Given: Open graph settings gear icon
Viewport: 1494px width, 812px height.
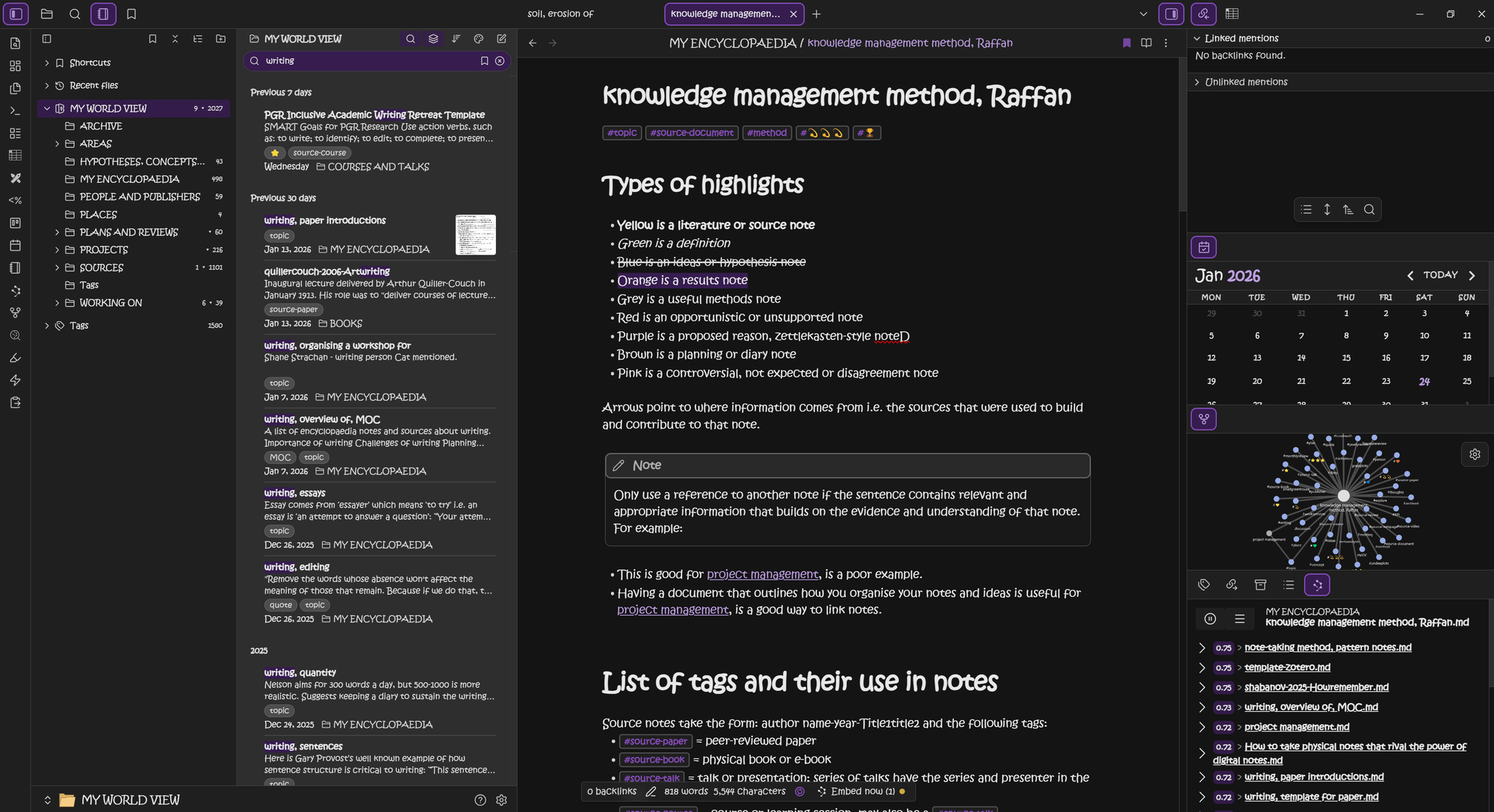Looking at the screenshot, I should click(x=1475, y=454).
